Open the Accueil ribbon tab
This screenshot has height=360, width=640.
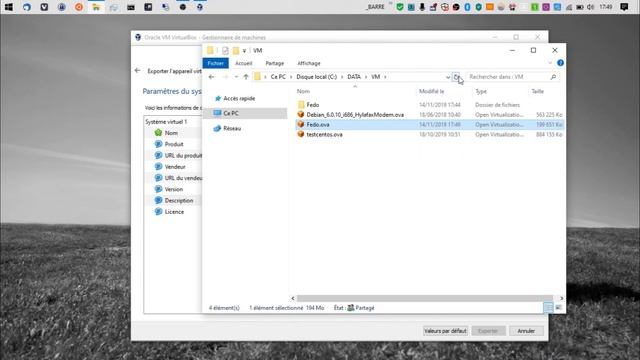click(244, 63)
